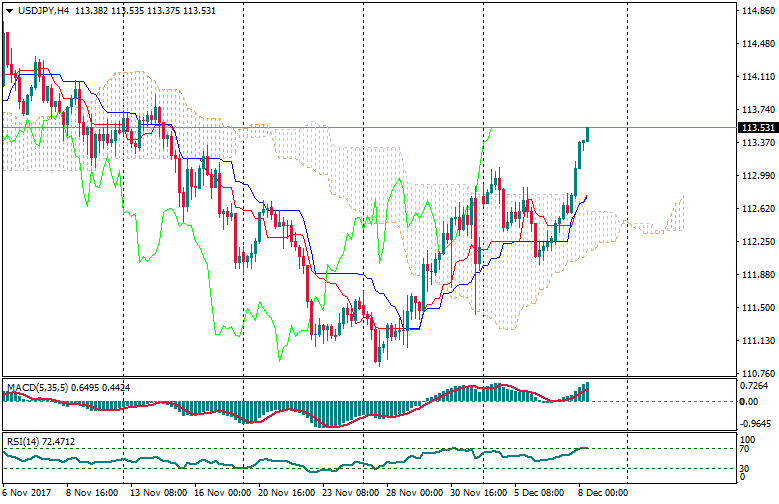This screenshot has width=779, height=504.
Task: Click the RSI 30 level label
Action: click(745, 469)
